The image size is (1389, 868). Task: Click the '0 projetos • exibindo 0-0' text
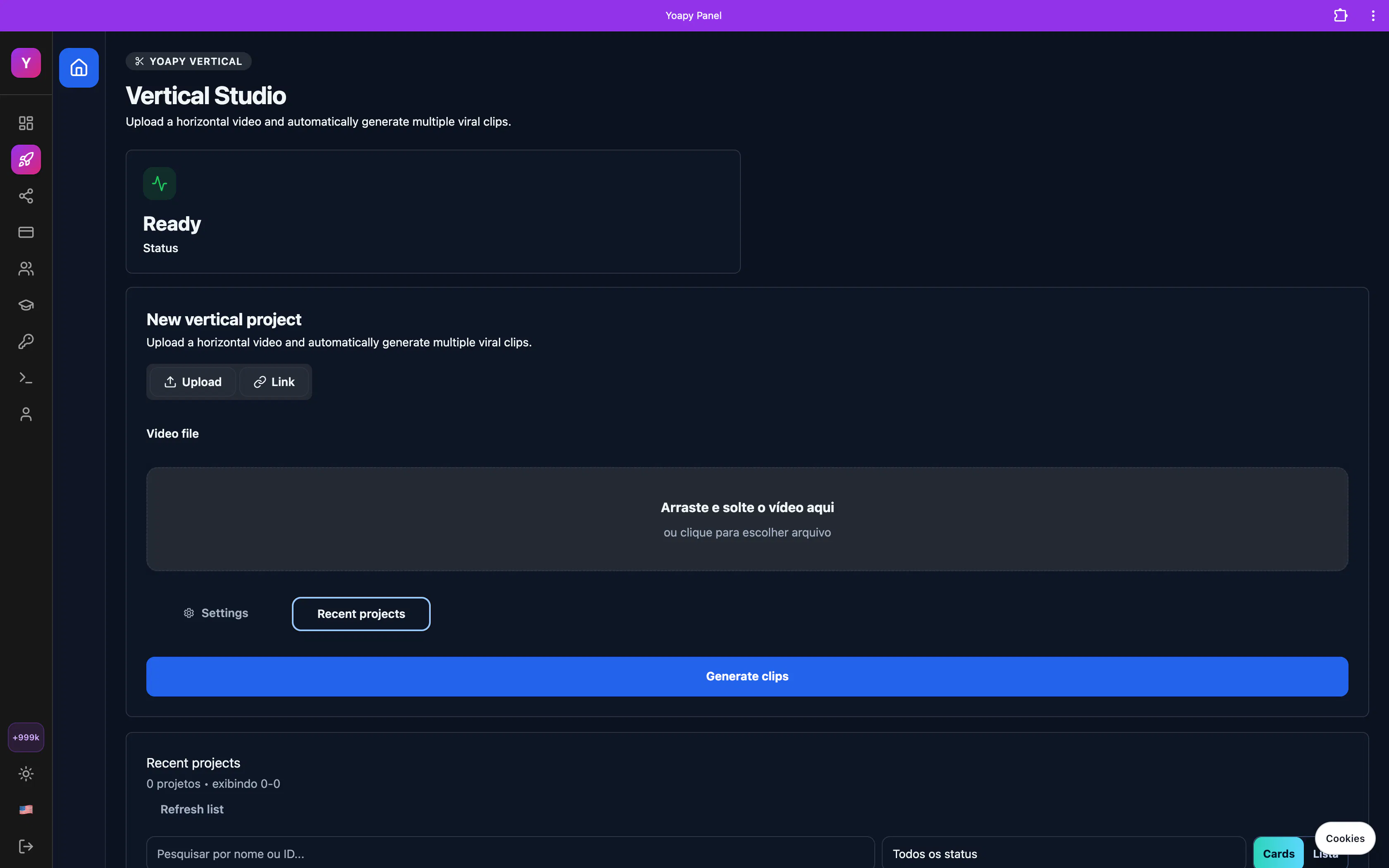point(213,784)
